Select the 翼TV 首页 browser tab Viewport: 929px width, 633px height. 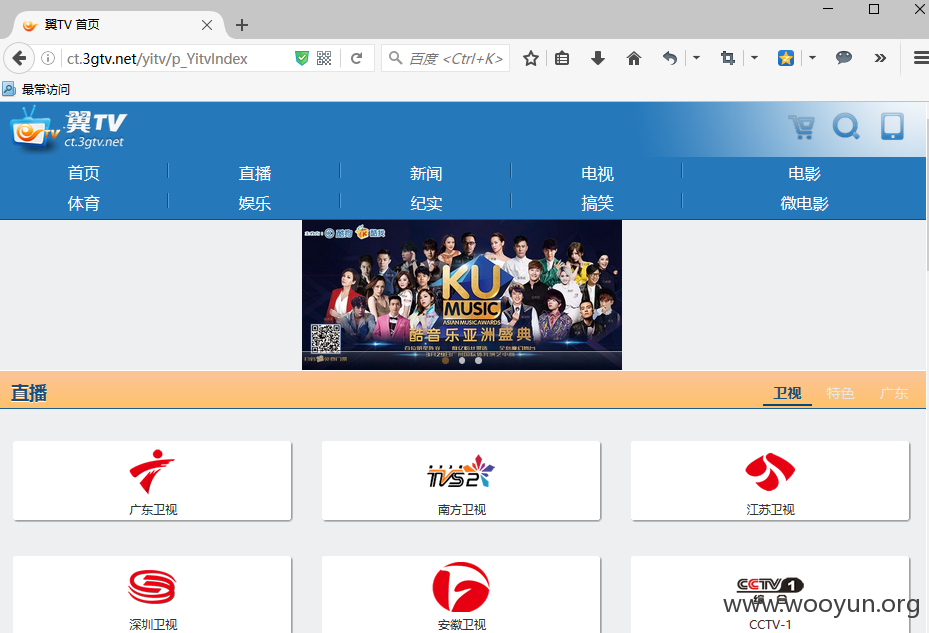[x=118, y=25]
